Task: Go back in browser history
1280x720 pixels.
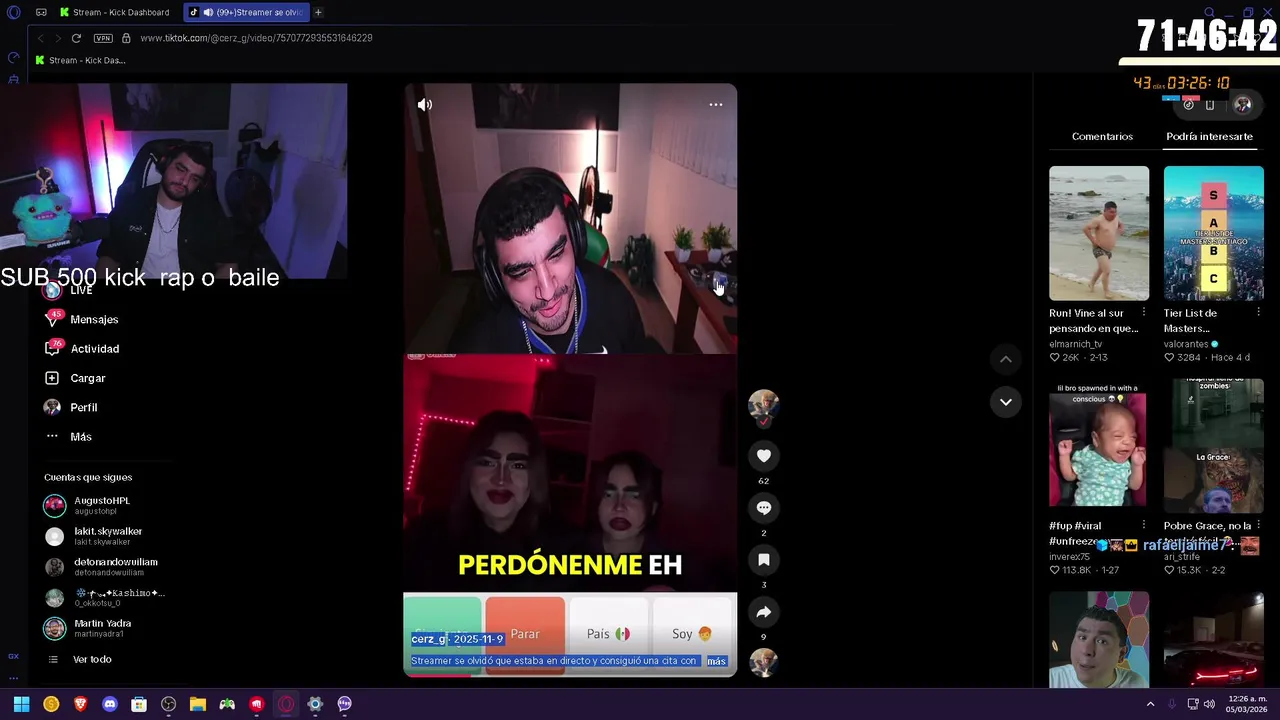Action: [x=40, y=38]
